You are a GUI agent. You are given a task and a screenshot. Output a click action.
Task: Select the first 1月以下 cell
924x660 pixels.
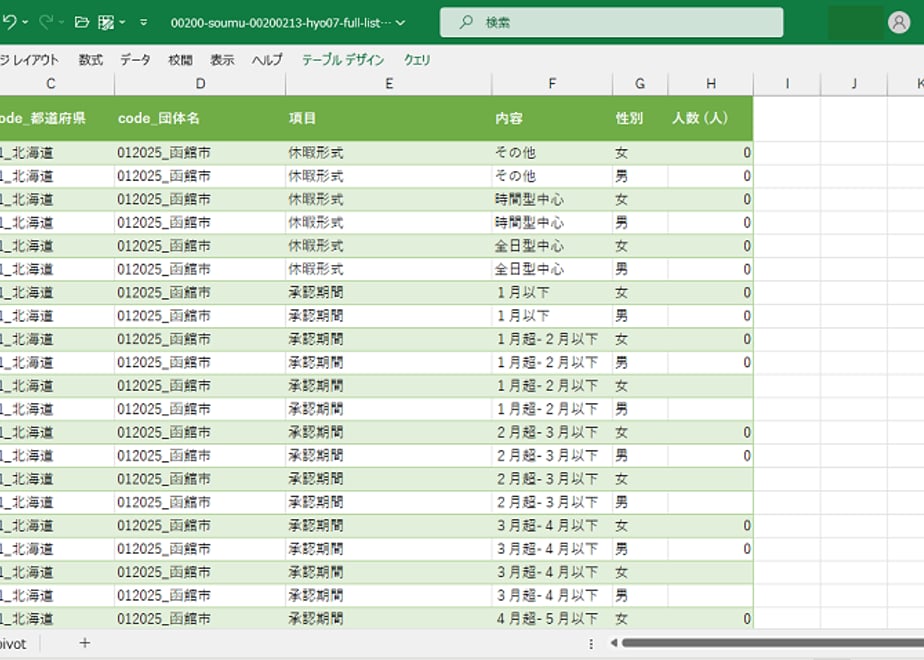coord(552,293)
